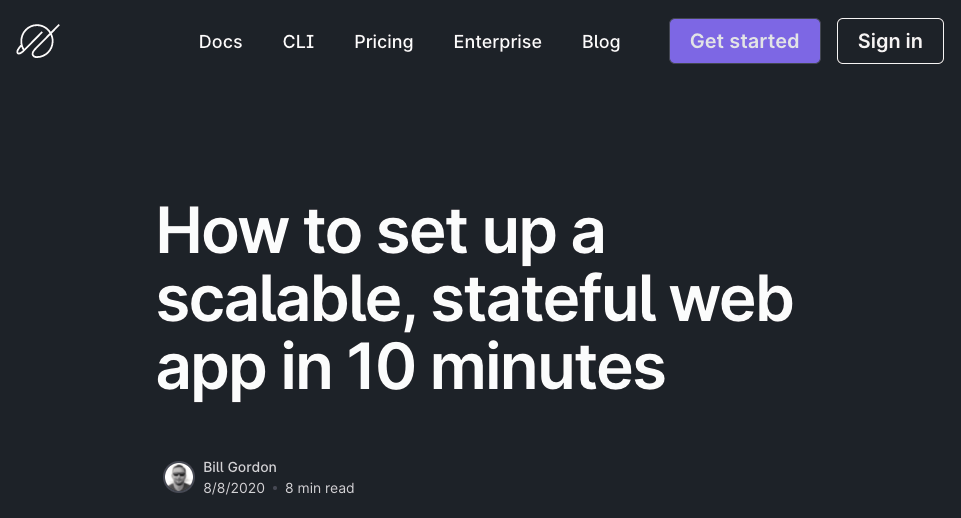Click the site logo in the header
The width and height of the screenshot is (961, 518).
[38, 41]
